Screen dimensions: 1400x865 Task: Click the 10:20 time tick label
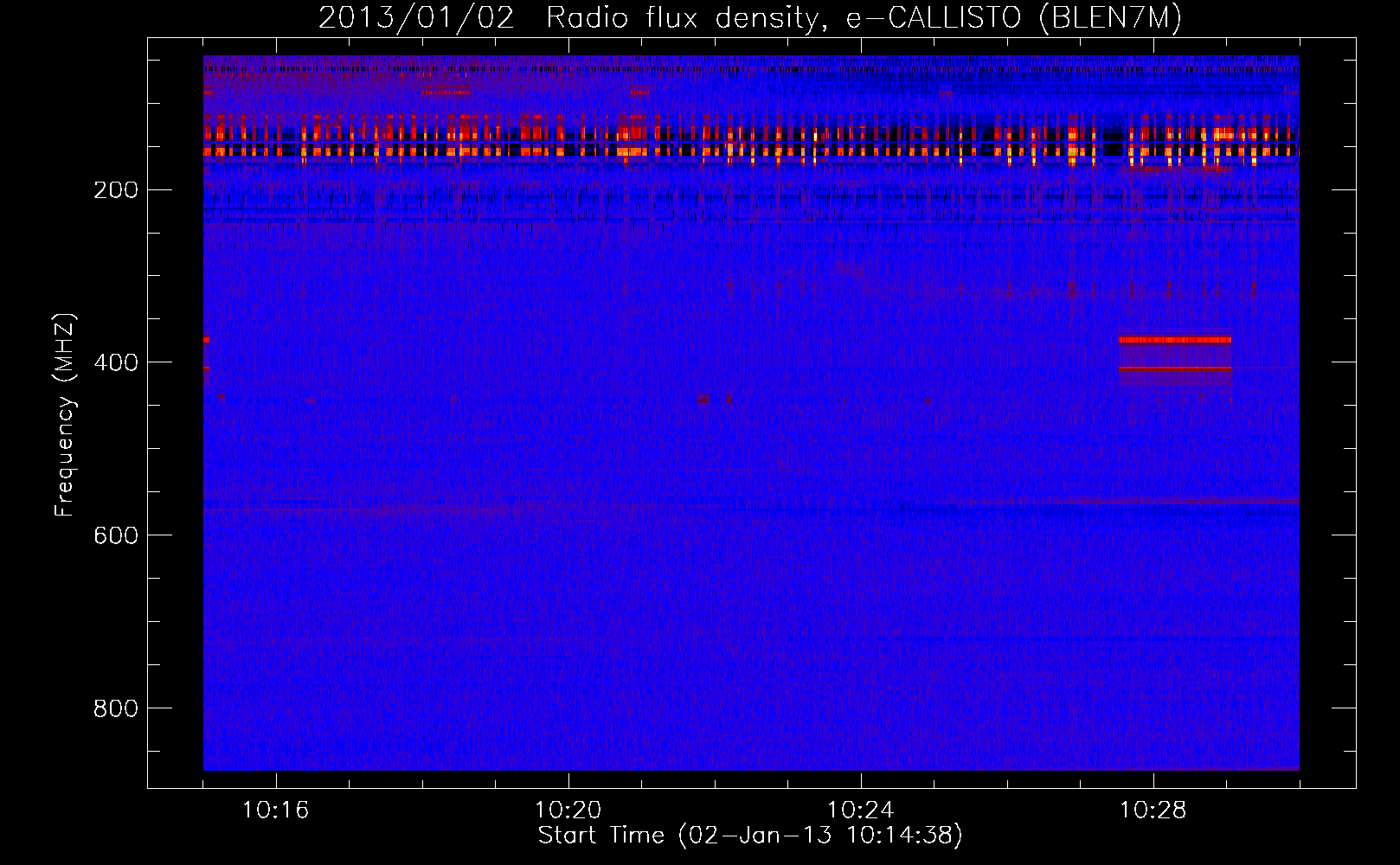click(568, 810)
